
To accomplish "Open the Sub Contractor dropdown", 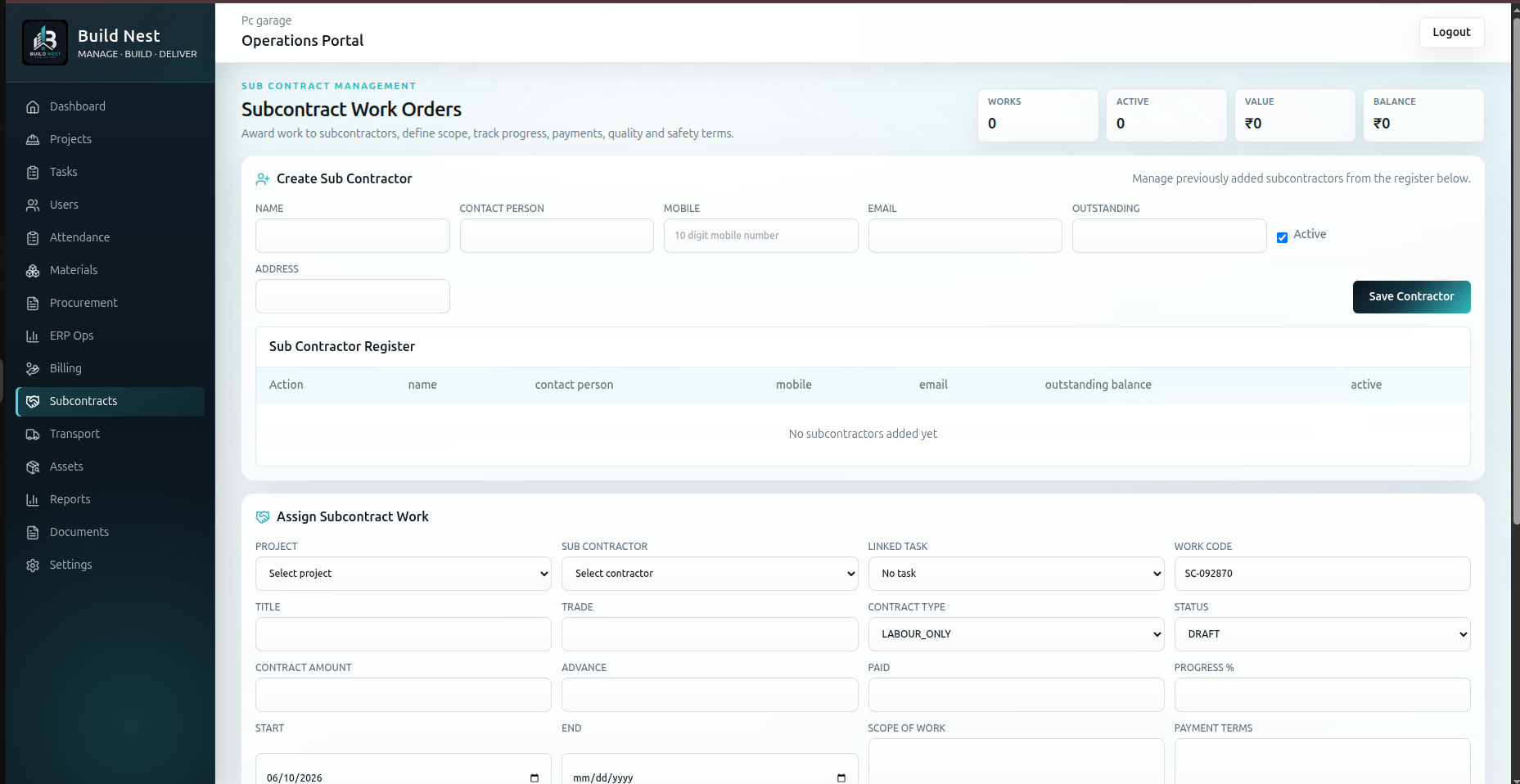I will click(x=710, y=574).
